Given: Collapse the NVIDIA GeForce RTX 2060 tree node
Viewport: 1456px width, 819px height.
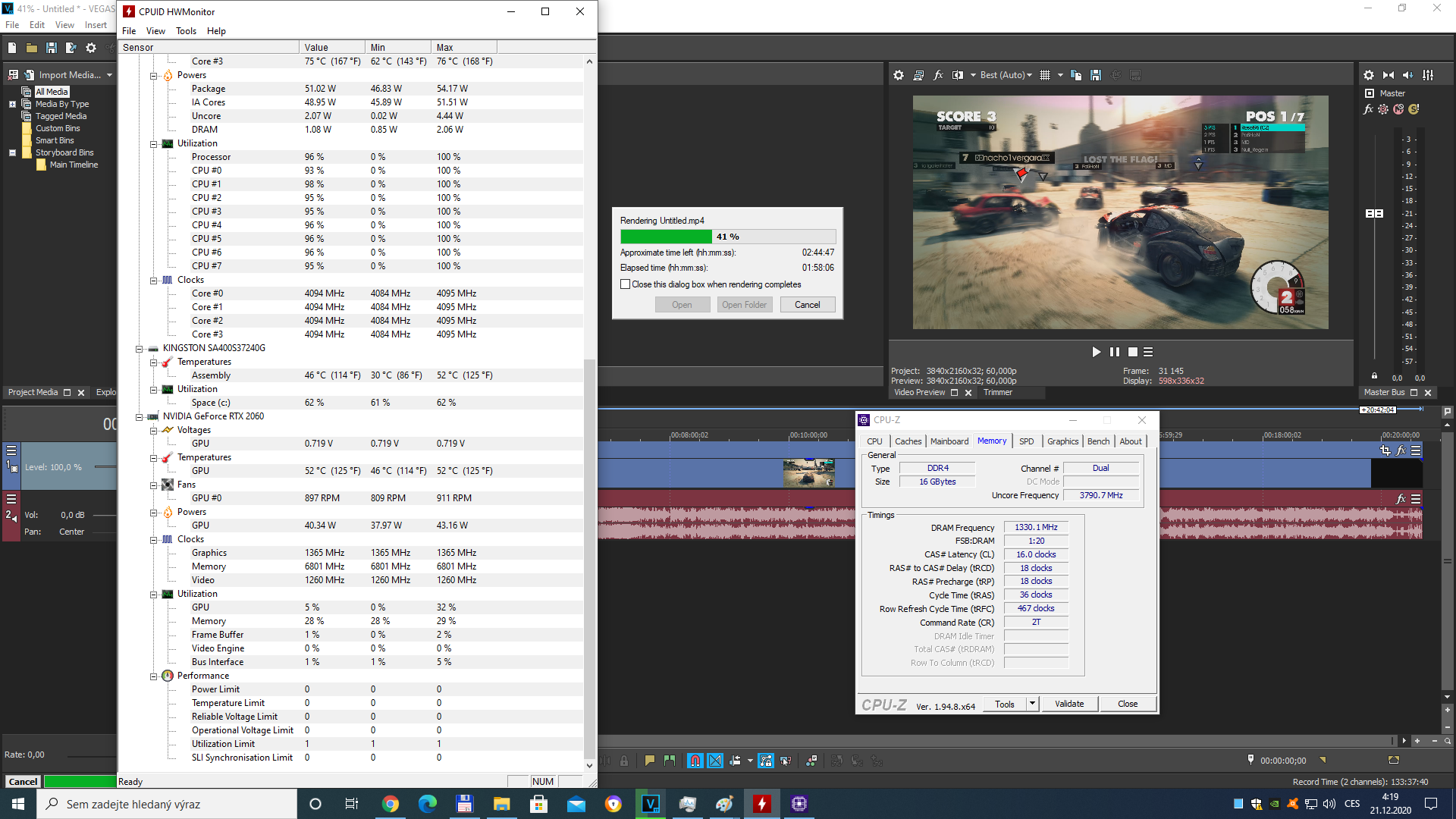Looking at the screenshot, I should 140,416.
